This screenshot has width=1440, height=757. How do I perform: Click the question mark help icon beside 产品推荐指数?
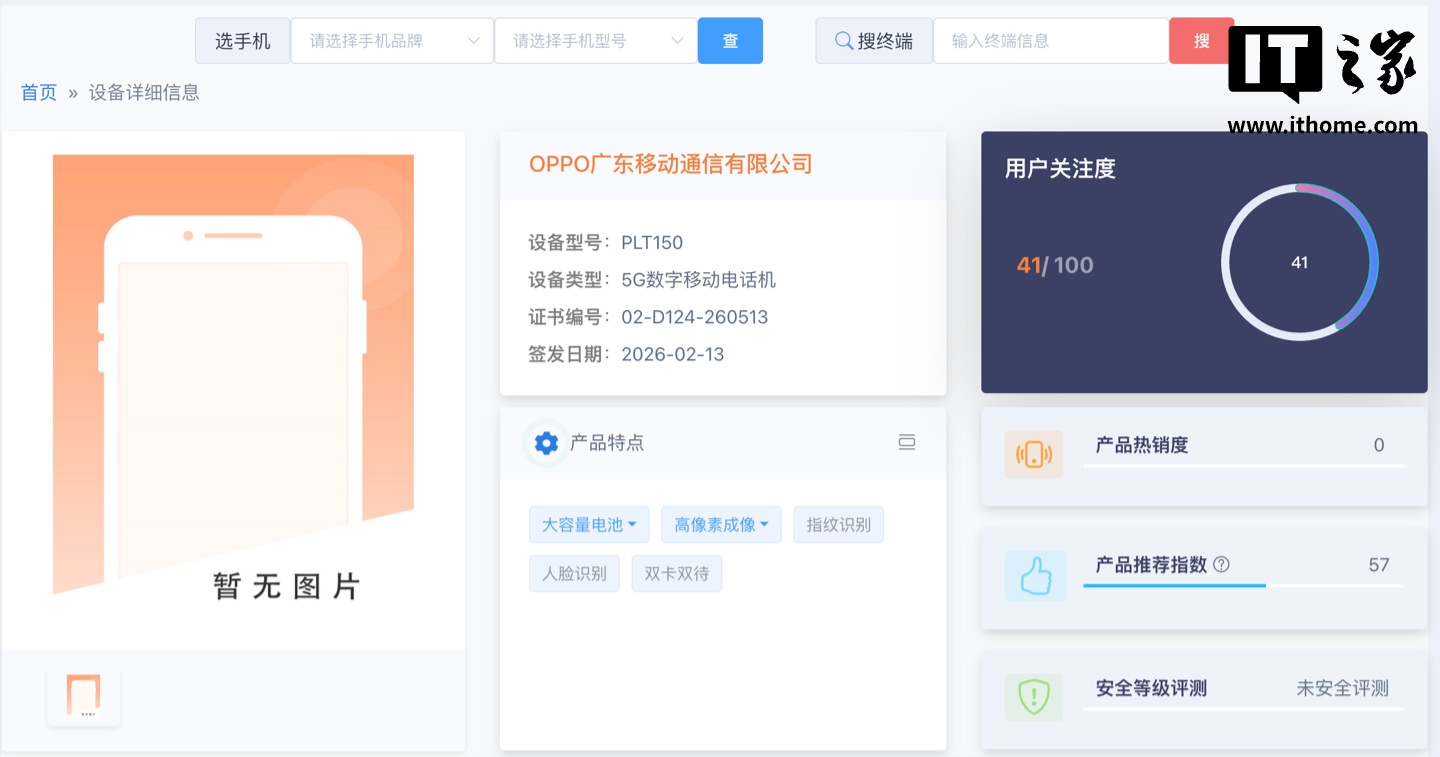(x=1221, y=564)
